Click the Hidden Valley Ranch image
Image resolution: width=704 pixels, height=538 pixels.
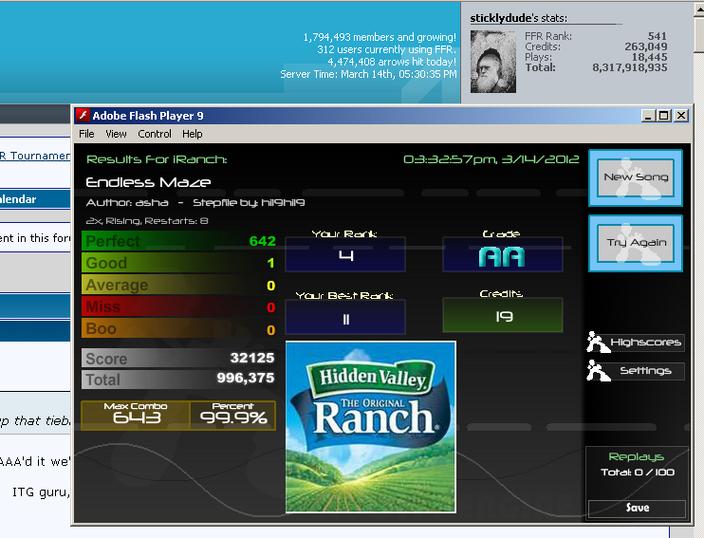point(371,427)
